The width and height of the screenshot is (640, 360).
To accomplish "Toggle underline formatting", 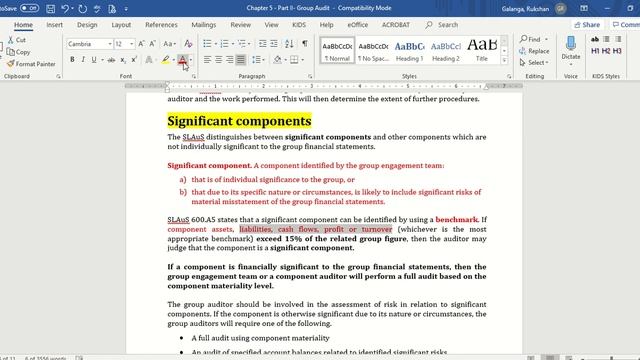I will coord(94,60).
